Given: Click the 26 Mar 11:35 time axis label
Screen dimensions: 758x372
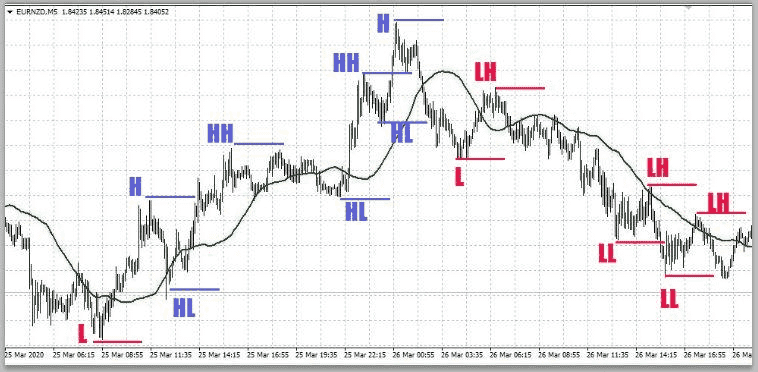Looking at the screenshot, I should coord(608,355).
